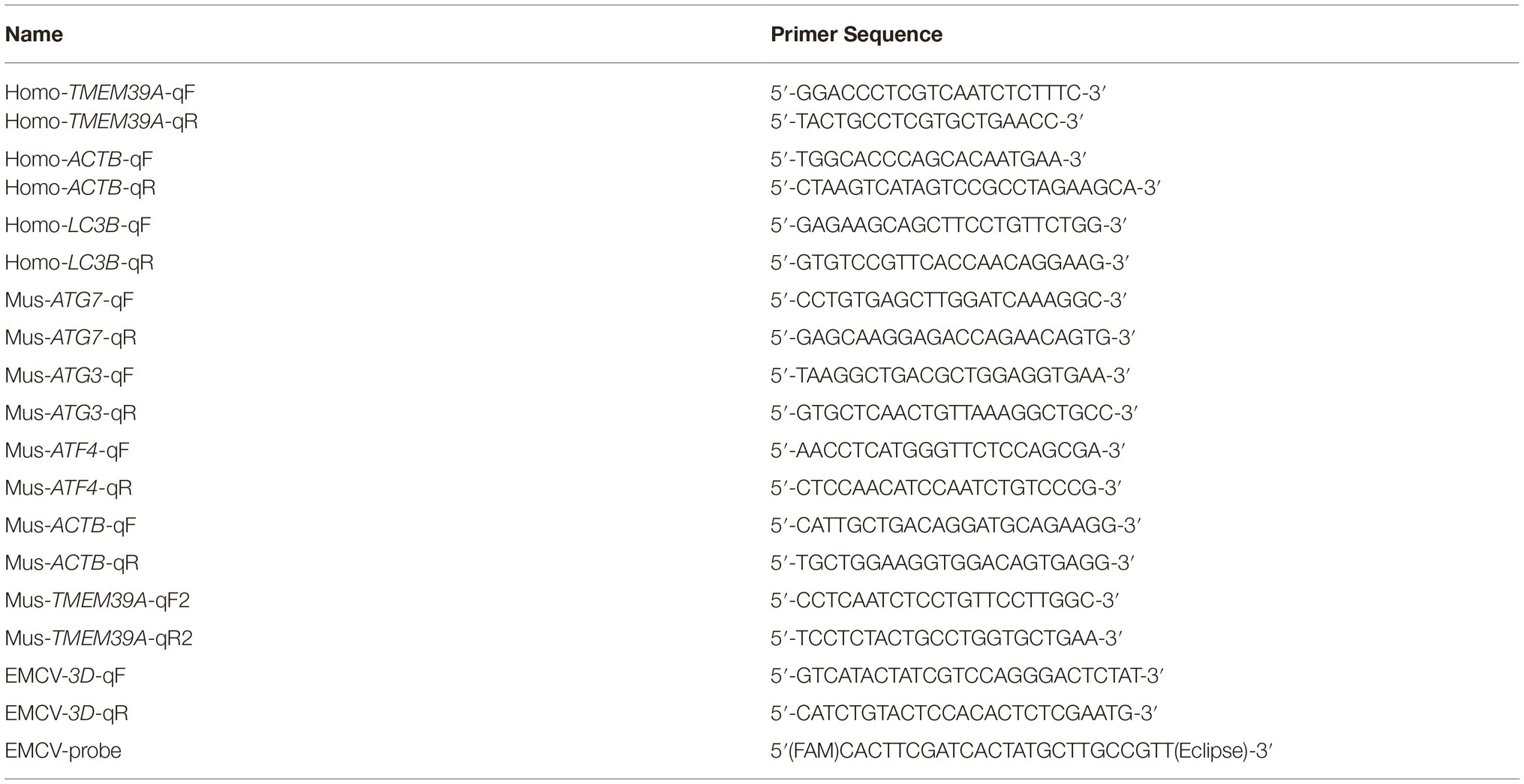Click the Primer Sequence column header
The height and width of the screenshot is (784, 1524).
(856, 35)
